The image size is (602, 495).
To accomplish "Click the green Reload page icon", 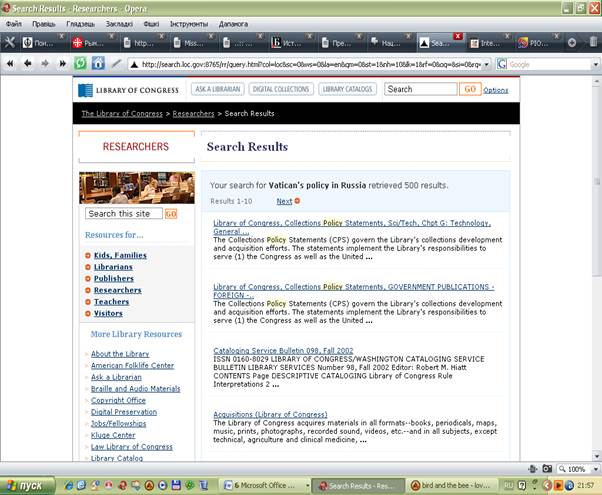I will [80, 63].
